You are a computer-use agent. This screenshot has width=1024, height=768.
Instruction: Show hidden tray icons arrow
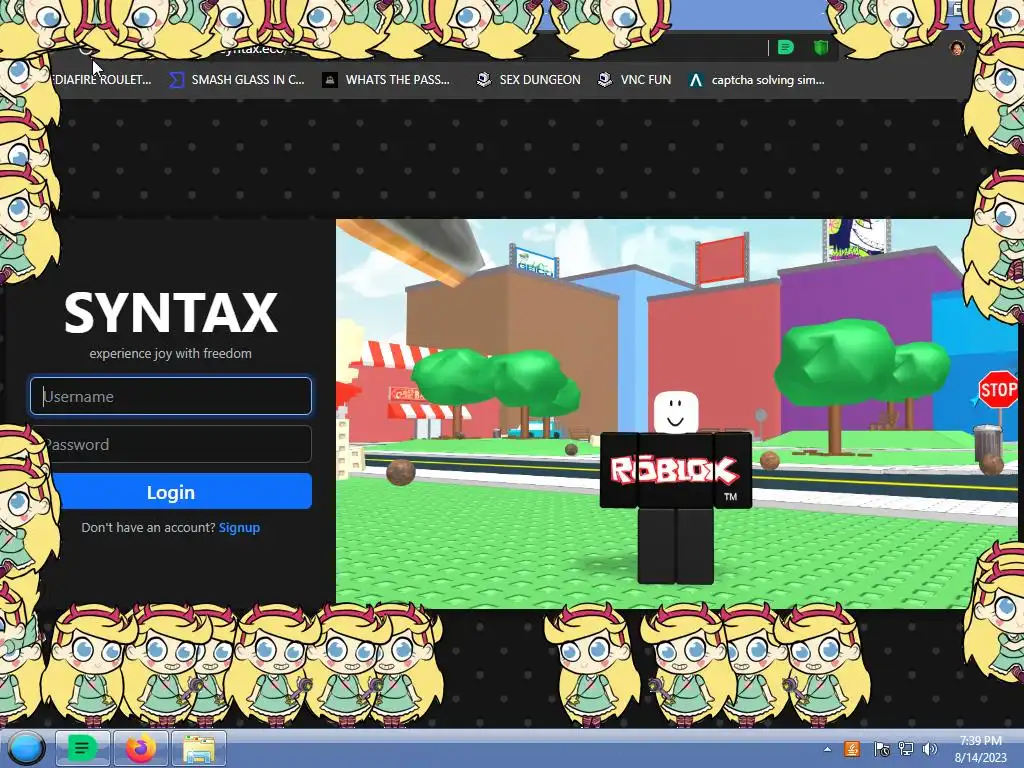click(x=827, y=749)
